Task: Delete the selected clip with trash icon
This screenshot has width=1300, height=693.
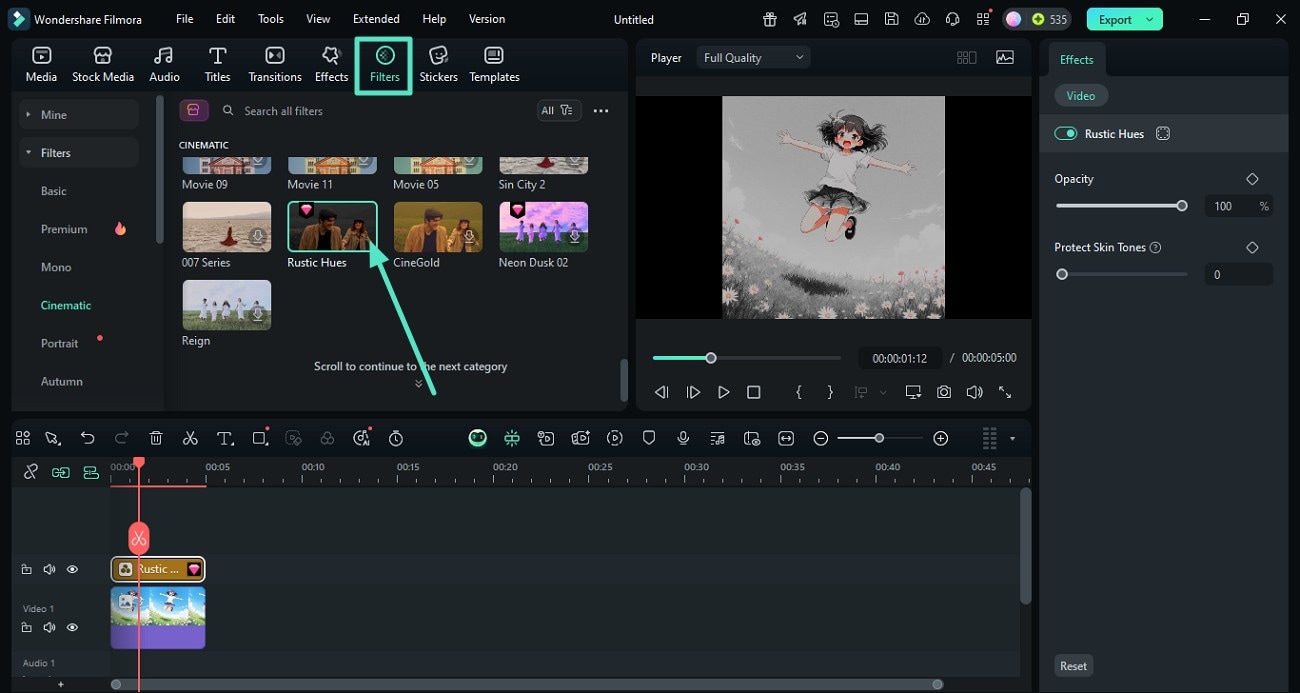Action: [x=156, y=438]
